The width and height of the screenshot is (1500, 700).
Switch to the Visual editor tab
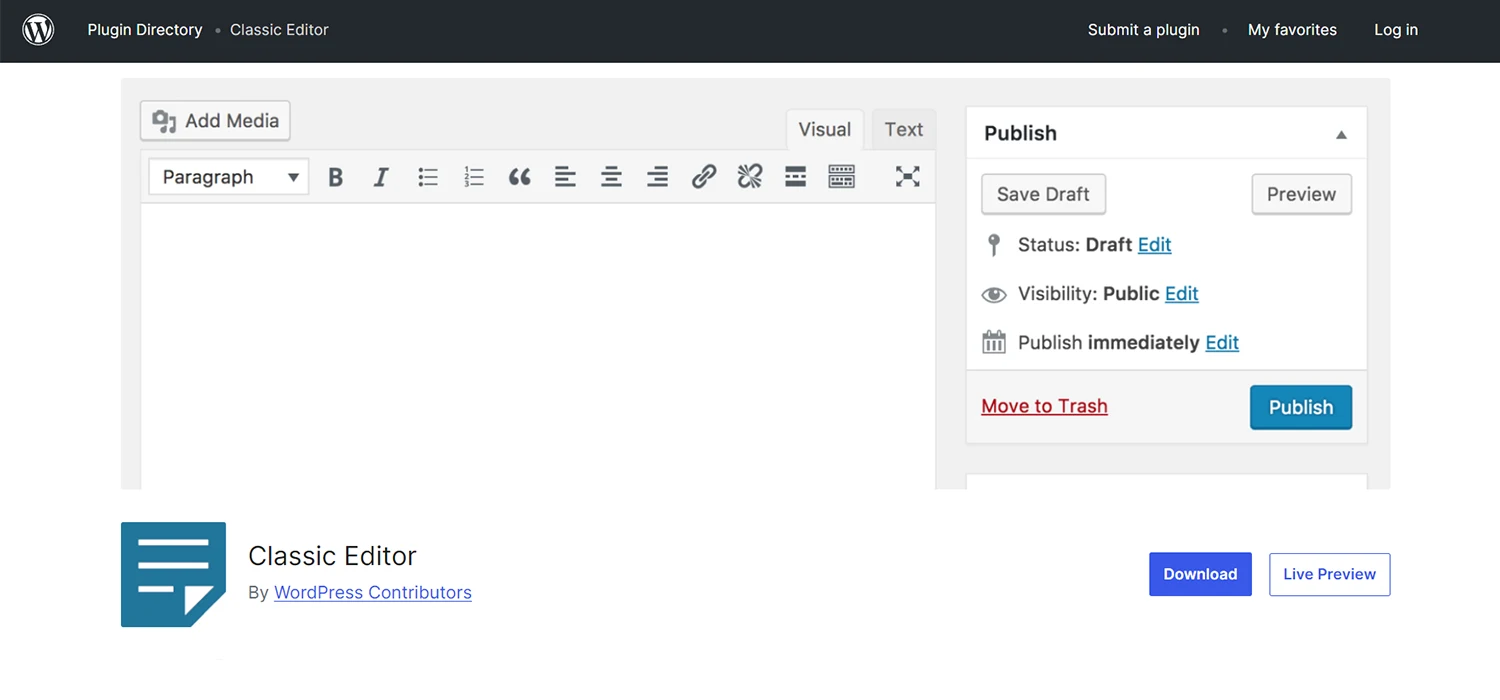pyautogui.click(x=825, y=130)
